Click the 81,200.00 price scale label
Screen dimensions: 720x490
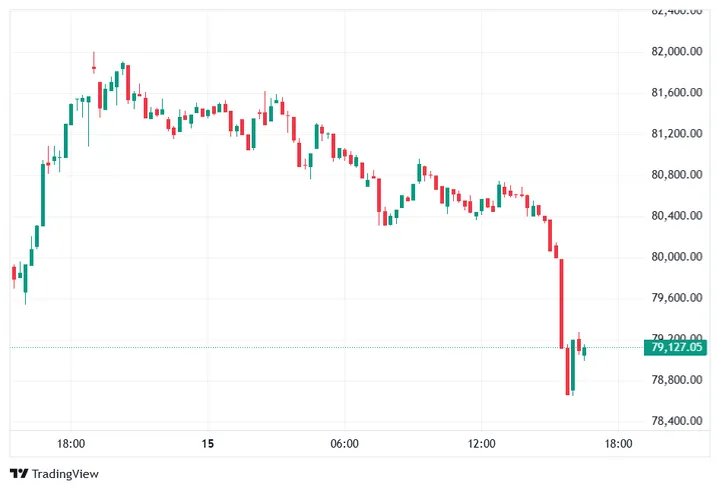point(677,134)
